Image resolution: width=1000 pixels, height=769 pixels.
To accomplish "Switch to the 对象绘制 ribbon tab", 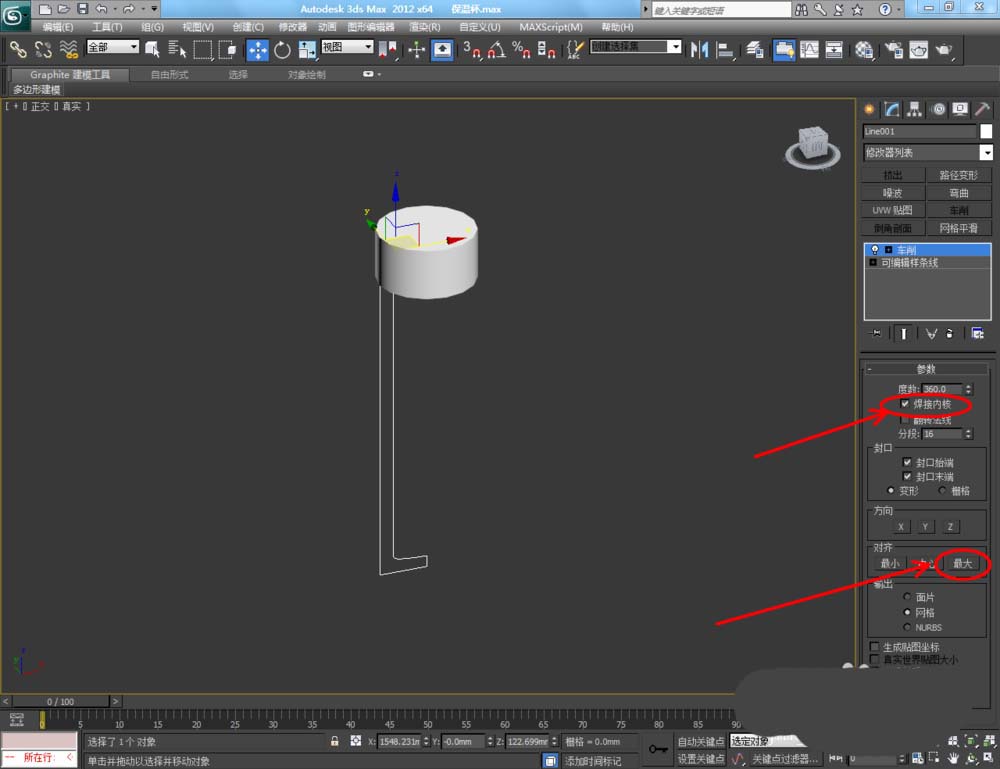I will pos(307,75).
